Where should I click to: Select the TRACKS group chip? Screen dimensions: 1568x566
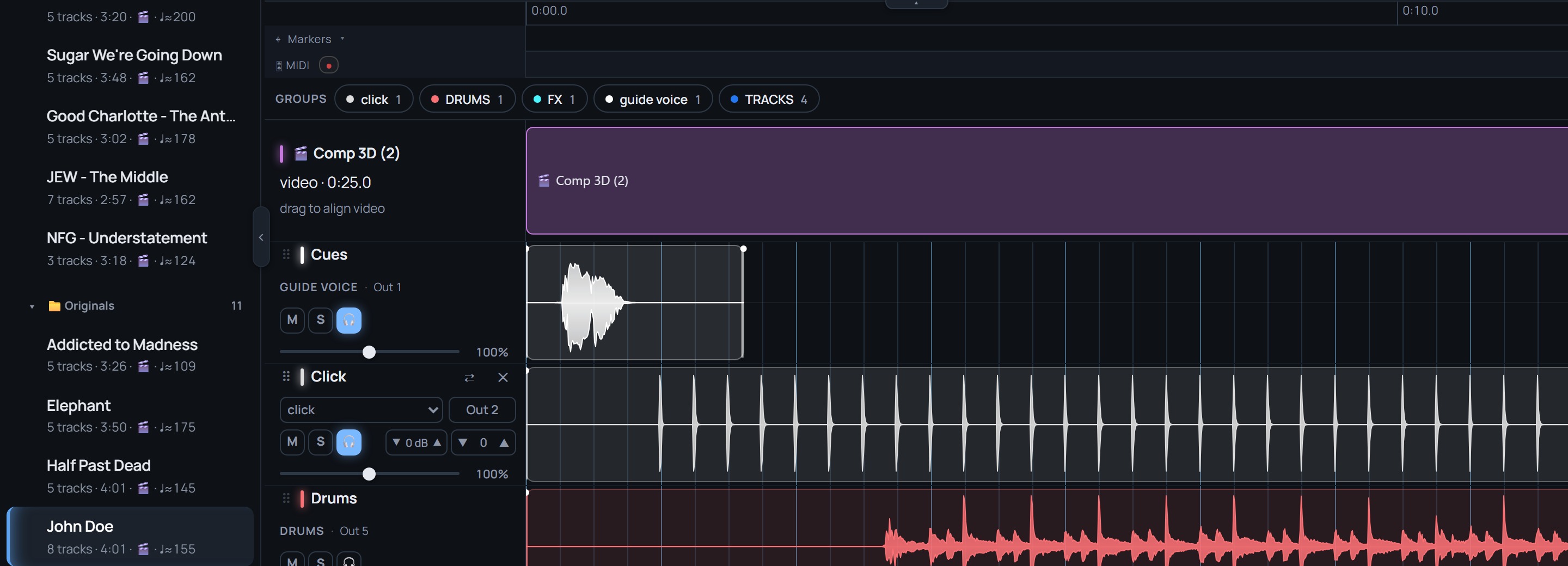tap(769, 99)
